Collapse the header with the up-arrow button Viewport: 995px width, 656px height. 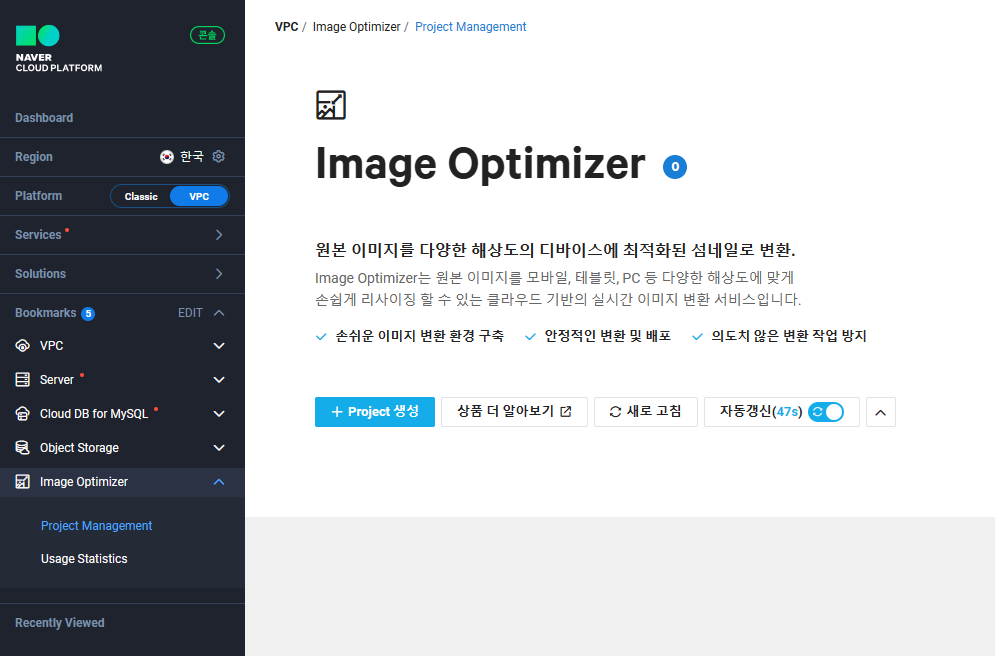pyautogui.click(x=880, y=412)
